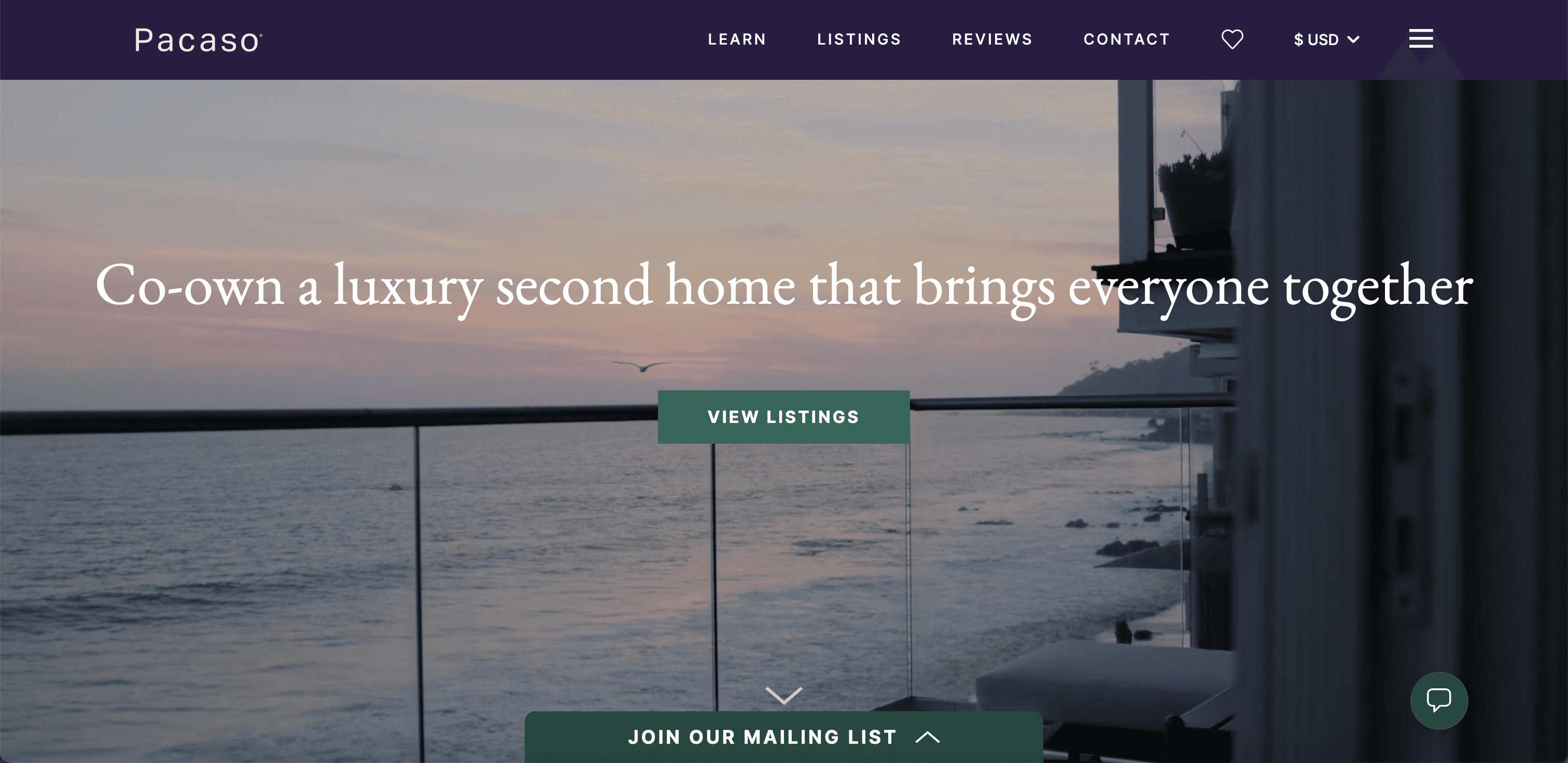Image resolution: width=1568 pixels, height=763 pixels.
Task: Open the hamburger navigation menu
Action: pos(1421,38)
